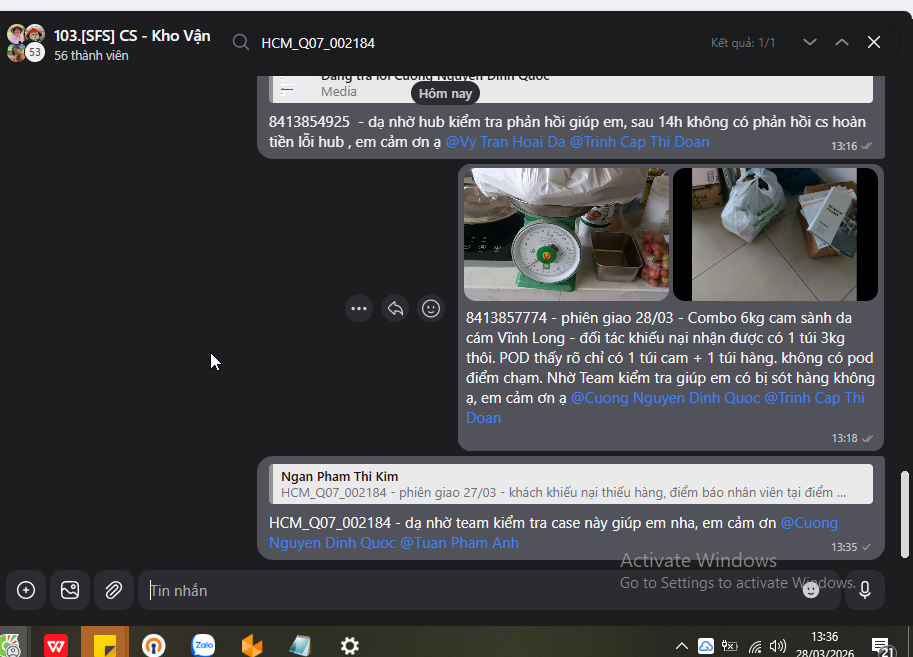Jump to quoted Media reply preview
Screen dimensions: 913x657
pos(571,89)
